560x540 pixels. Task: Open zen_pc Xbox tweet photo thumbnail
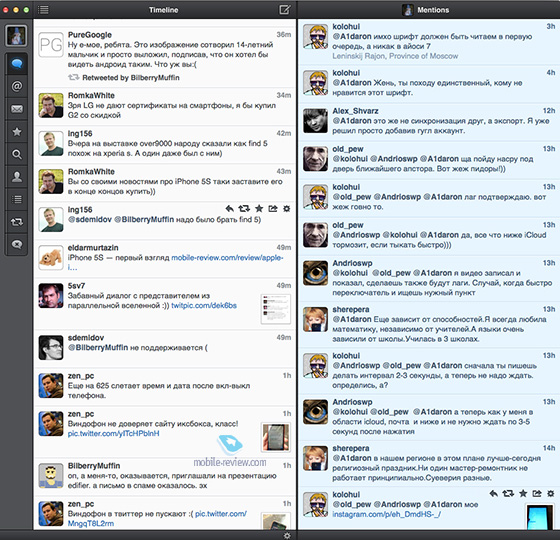coord(275,437)
